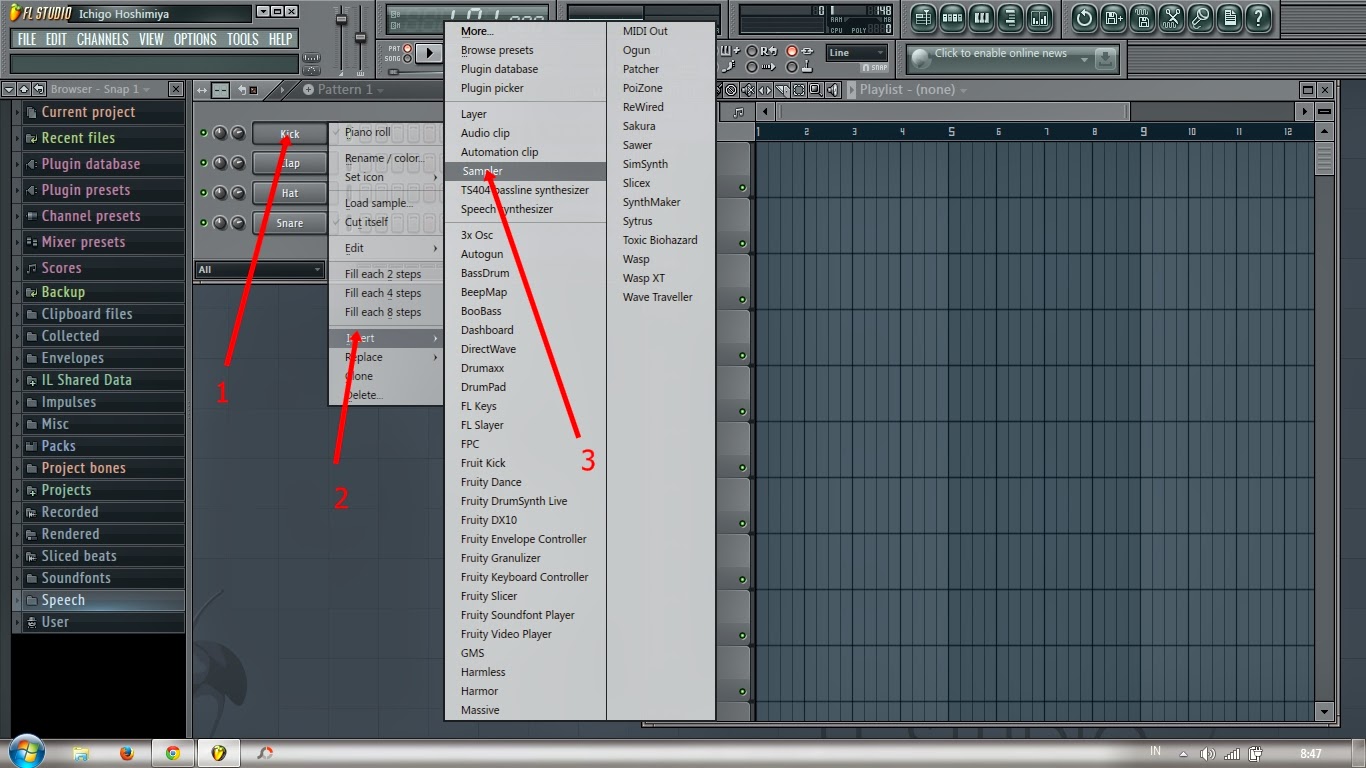Screen dimensions: 1366x768
Task: Open the OPTIONS menu
Action: pos(195,39)
